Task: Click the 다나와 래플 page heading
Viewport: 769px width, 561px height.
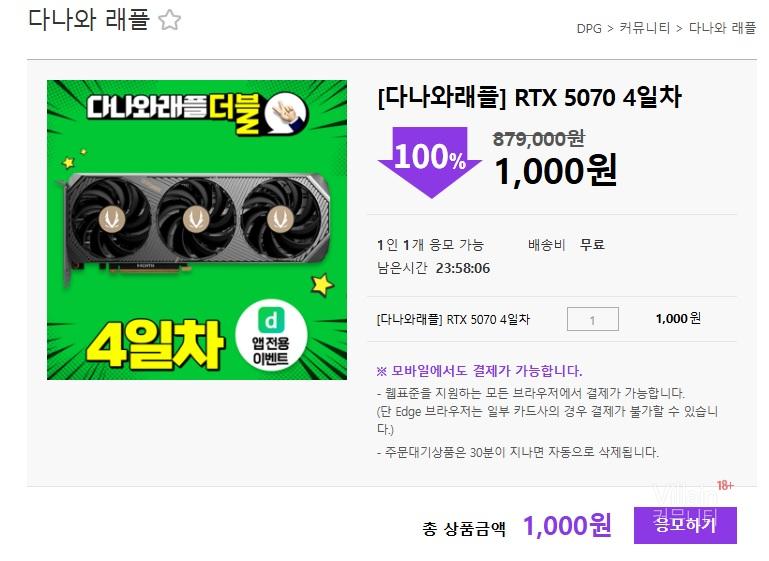Action: (88, 20)
